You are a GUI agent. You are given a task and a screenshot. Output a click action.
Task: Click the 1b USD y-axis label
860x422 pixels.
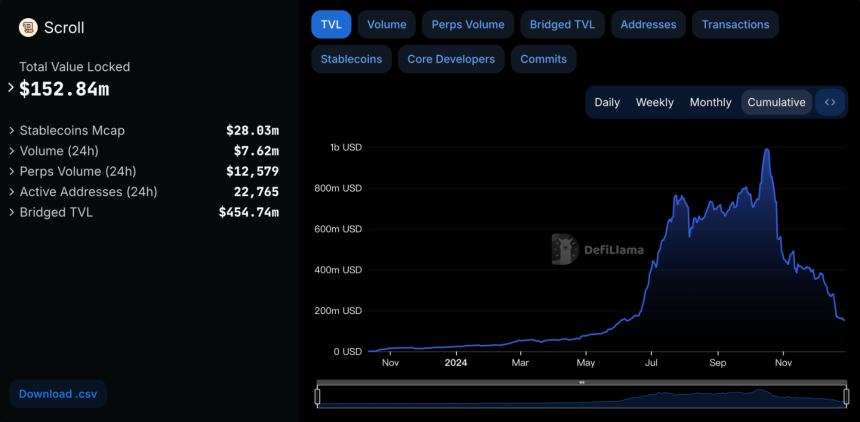pyautogui.click(x=346, y=148)
